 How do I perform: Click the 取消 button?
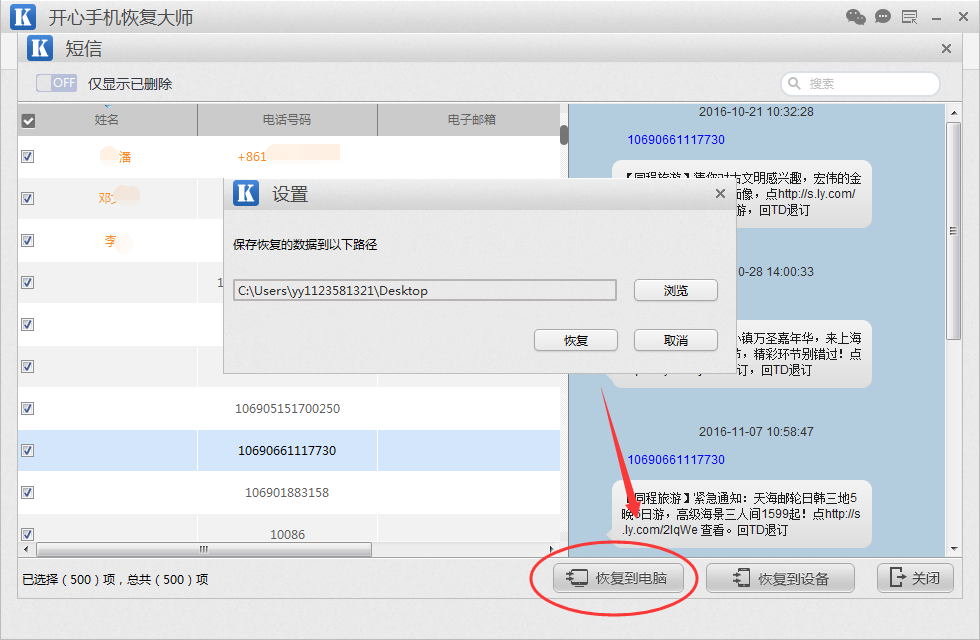coord(676,340)
